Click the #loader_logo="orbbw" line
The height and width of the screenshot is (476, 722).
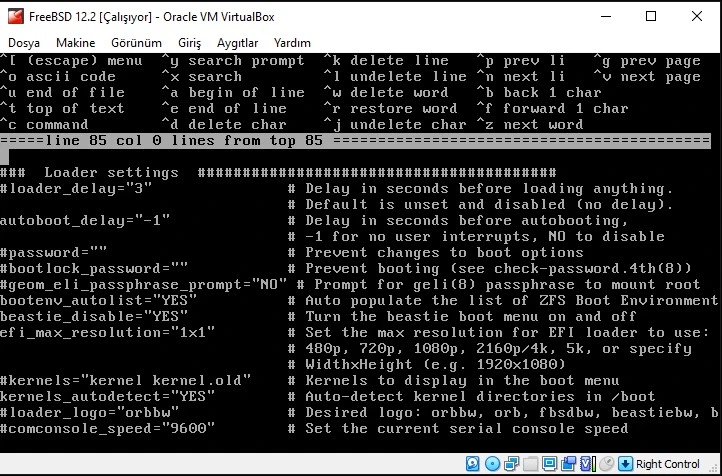(89, 412)
